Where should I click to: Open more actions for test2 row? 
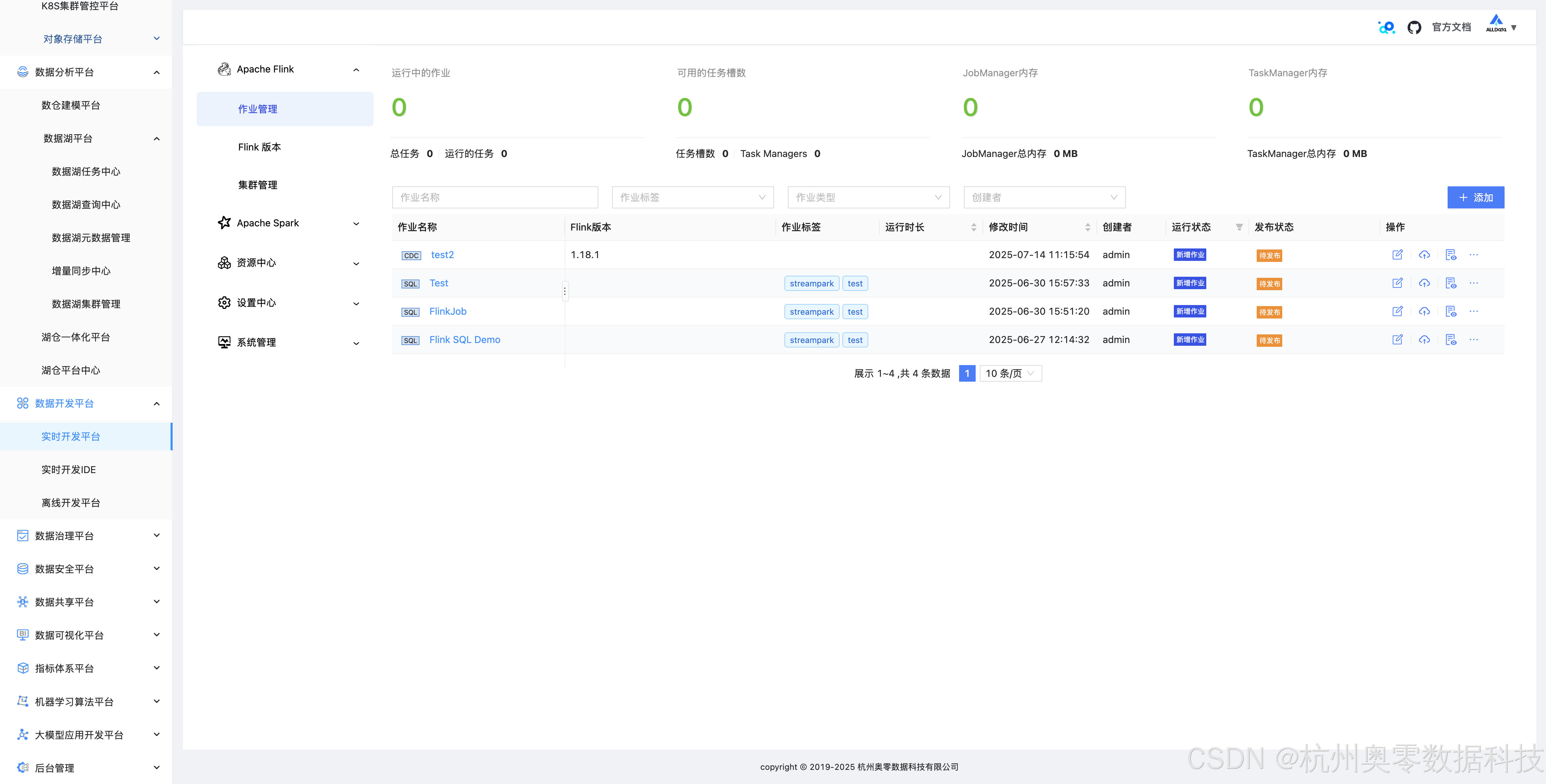click(x=1474, y=255)
